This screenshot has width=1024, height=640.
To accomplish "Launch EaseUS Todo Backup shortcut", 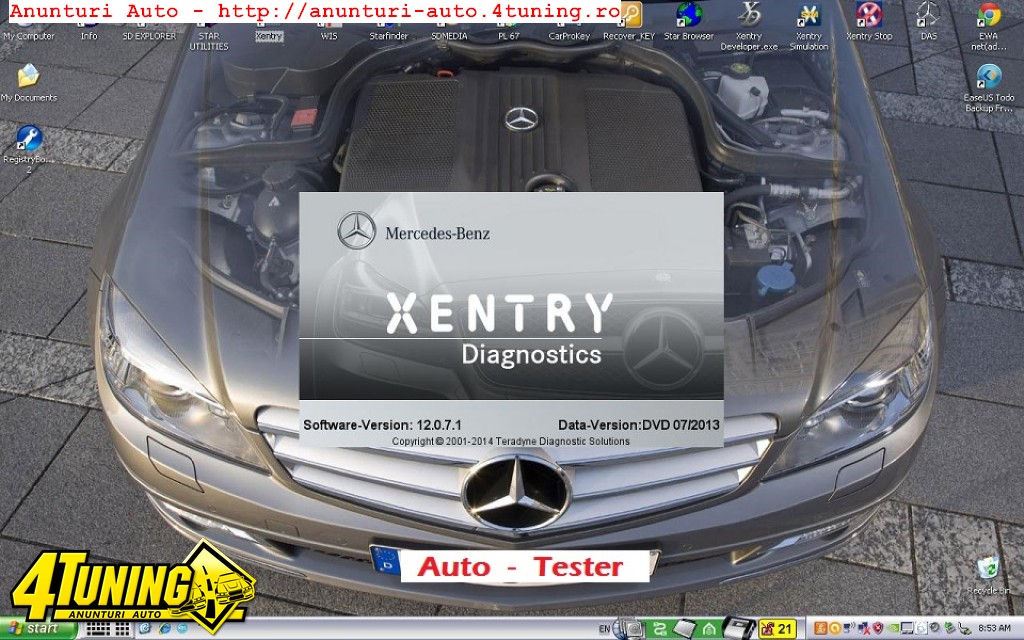I will click(989, 88).
